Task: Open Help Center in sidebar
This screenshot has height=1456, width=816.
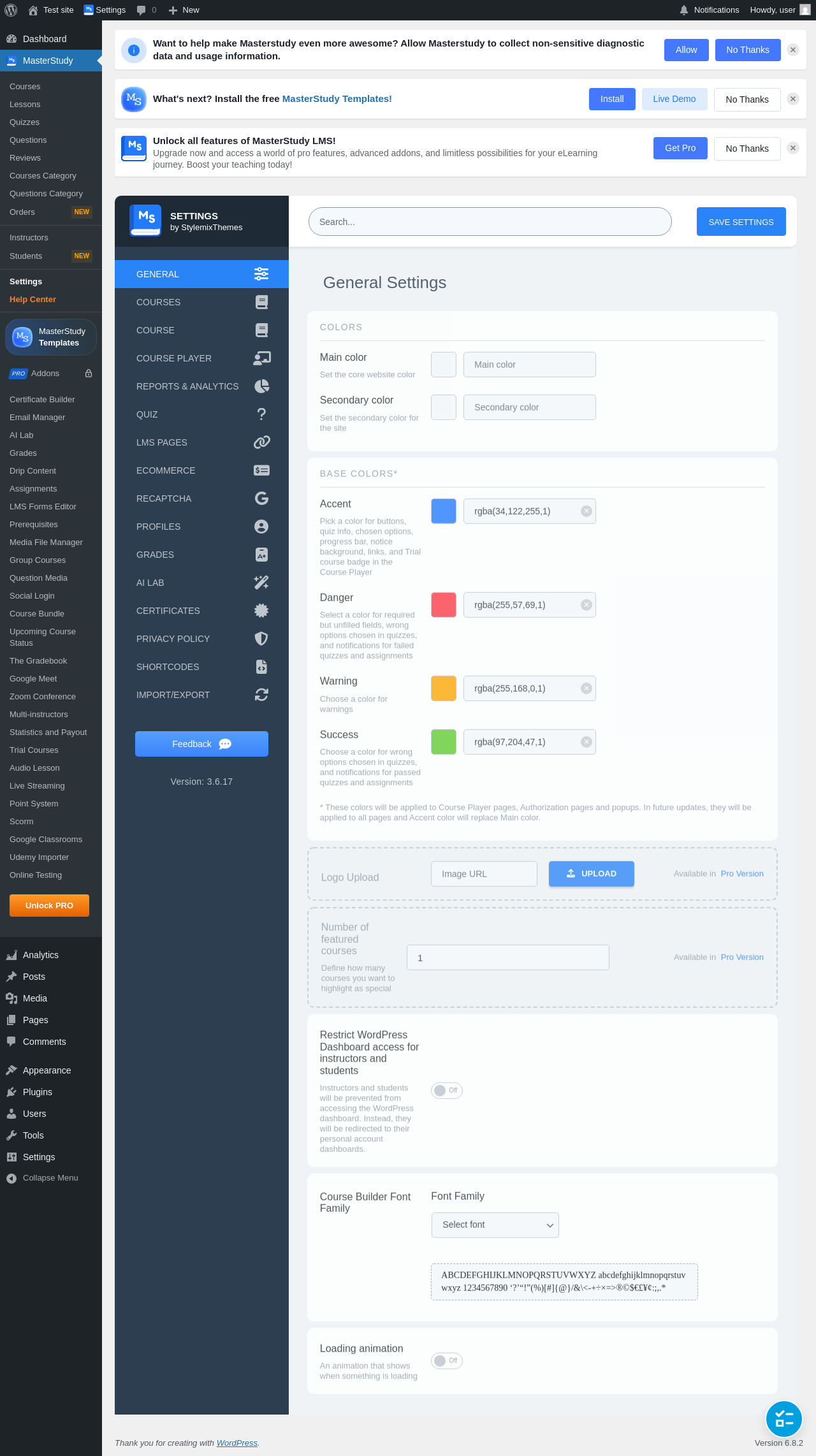Action: [x=33, y=300]
